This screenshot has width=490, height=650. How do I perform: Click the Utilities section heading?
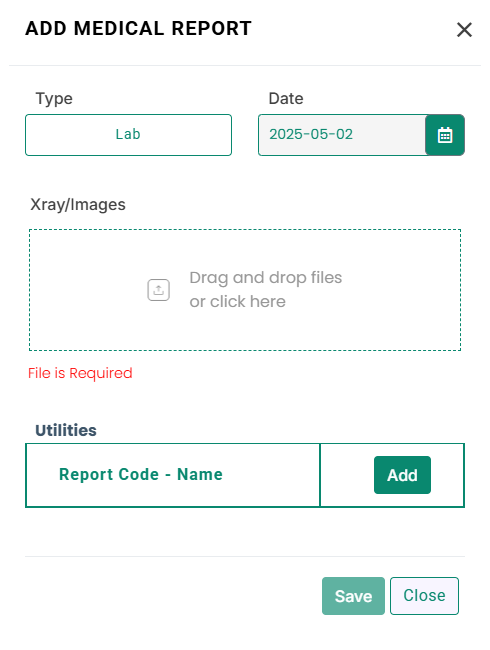pos(66,430)
